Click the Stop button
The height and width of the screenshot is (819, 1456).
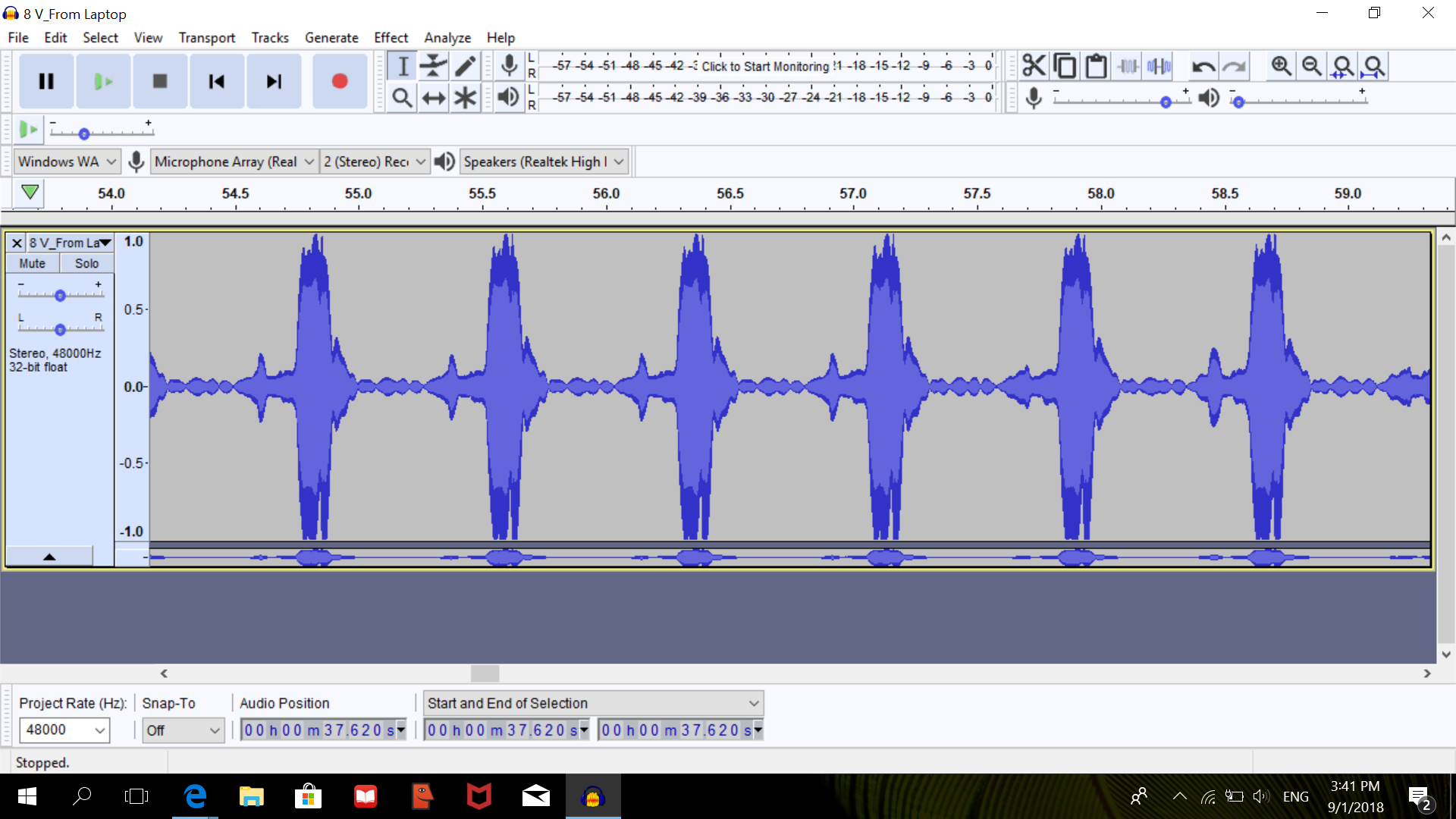[x=159, y=81]
